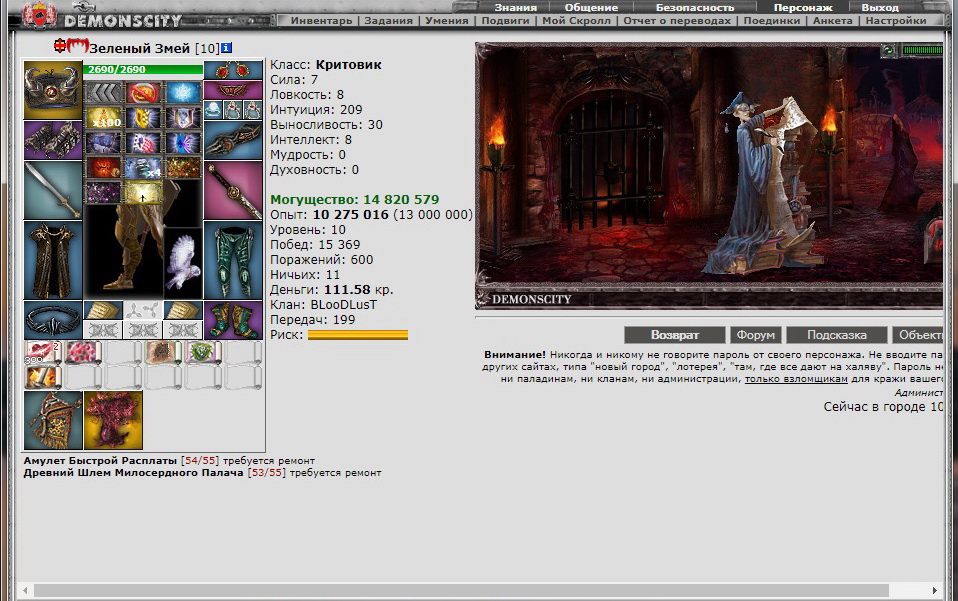Select the dagger on pink background
Image resolution: width=958 pixels, height=601 pixels.
point(233,190)
